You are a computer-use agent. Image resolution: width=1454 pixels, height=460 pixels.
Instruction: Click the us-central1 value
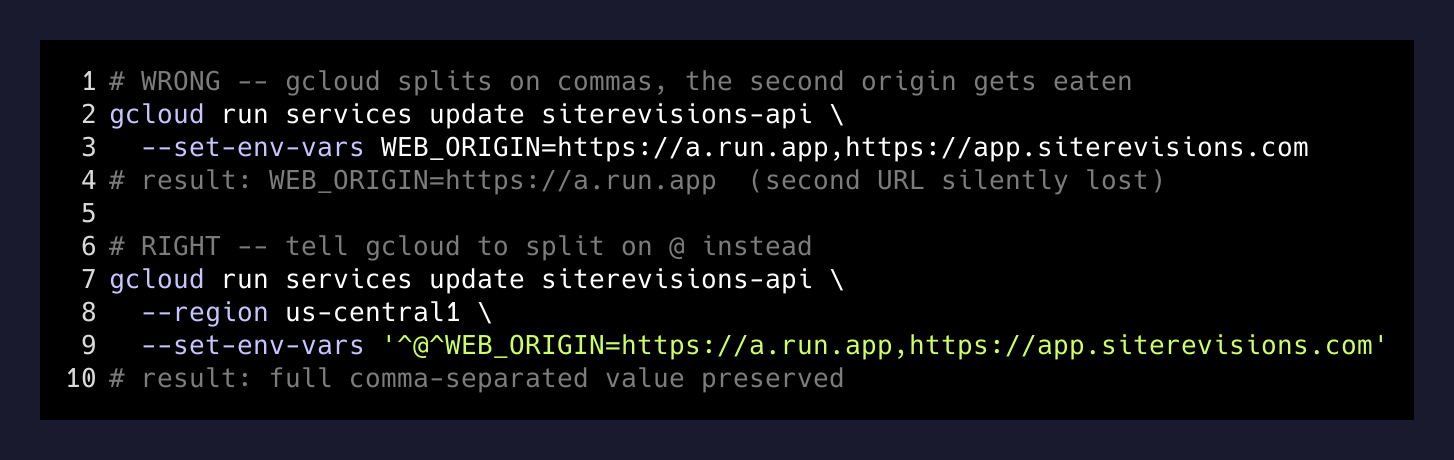(x=373, y=313)
